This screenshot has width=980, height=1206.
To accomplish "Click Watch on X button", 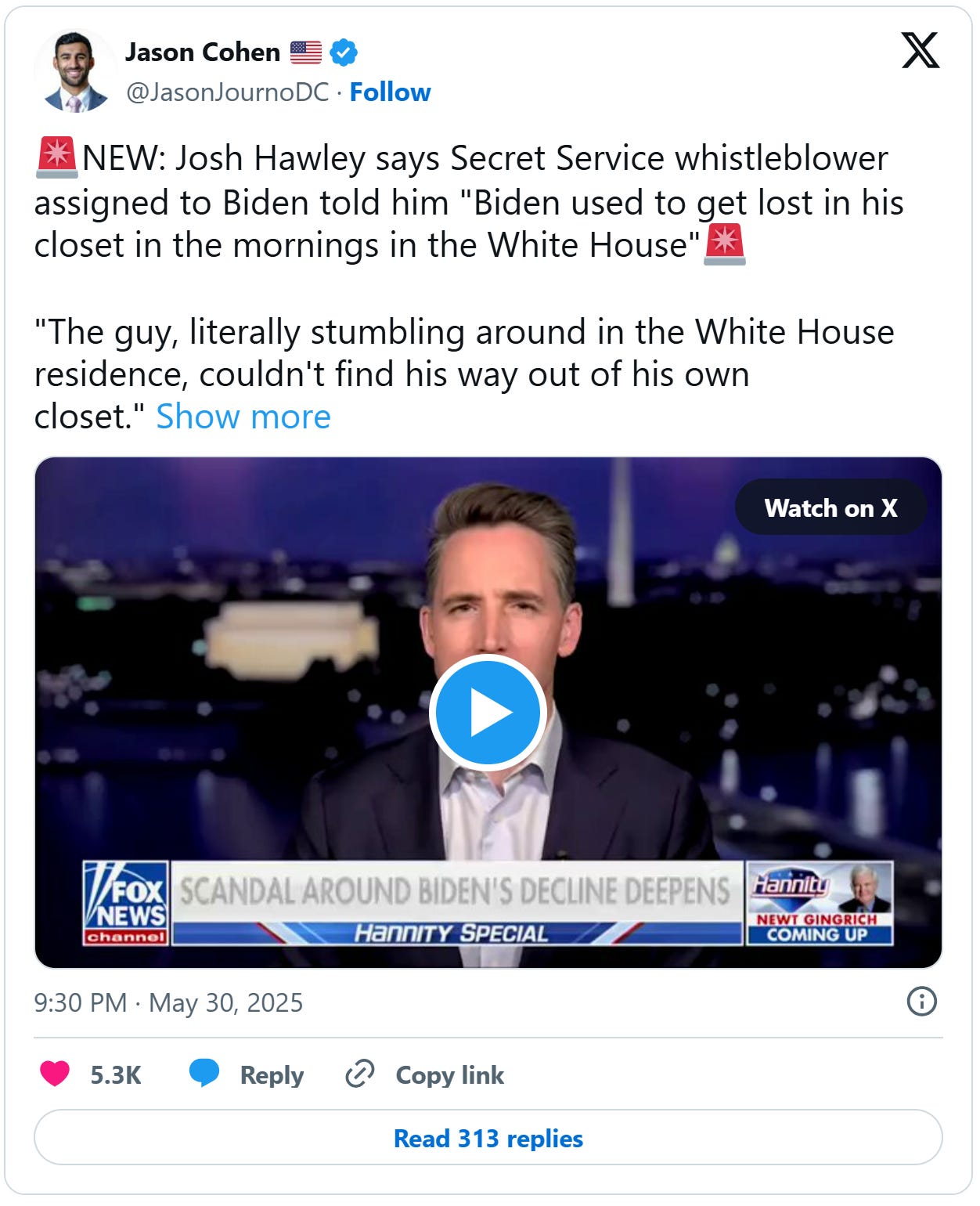I will click(x=830, y=507).
